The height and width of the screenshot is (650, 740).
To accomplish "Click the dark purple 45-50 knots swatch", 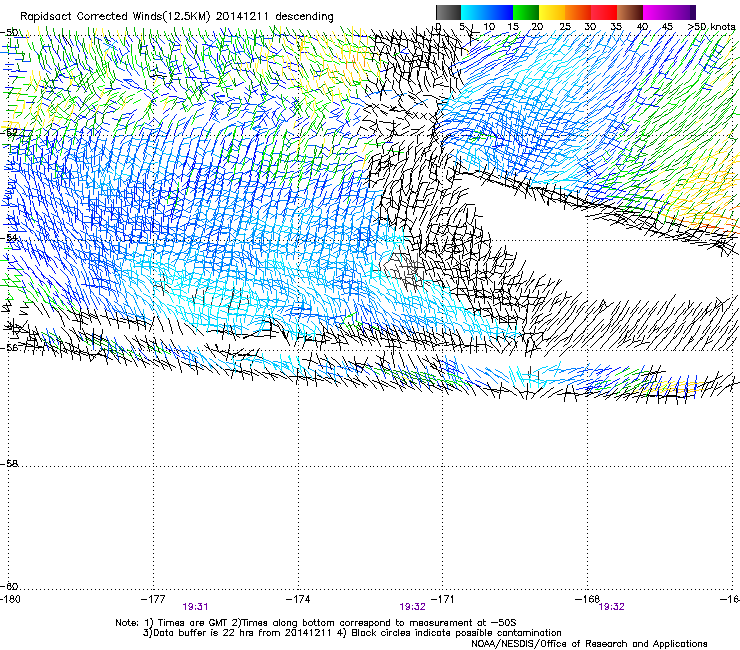I will point(682,12).
